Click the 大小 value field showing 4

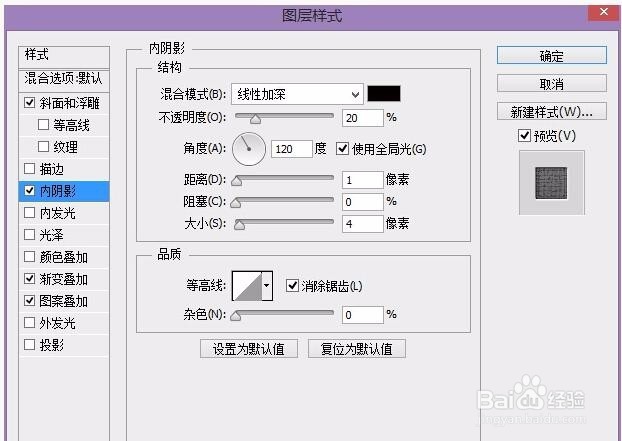363,224
